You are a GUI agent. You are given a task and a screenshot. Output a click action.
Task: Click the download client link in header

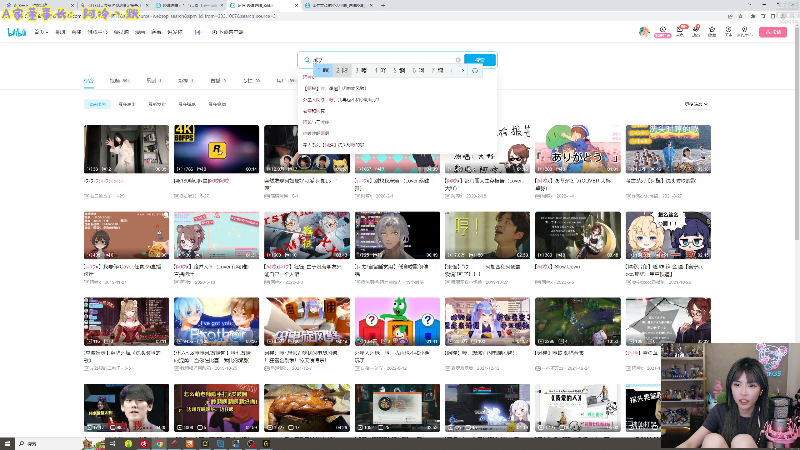point(227,32)
